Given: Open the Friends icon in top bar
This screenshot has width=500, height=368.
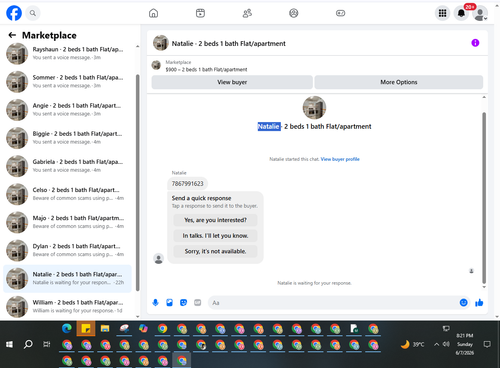Looking at the screenshot, I should pyautogui.click(x=247, y=13).
